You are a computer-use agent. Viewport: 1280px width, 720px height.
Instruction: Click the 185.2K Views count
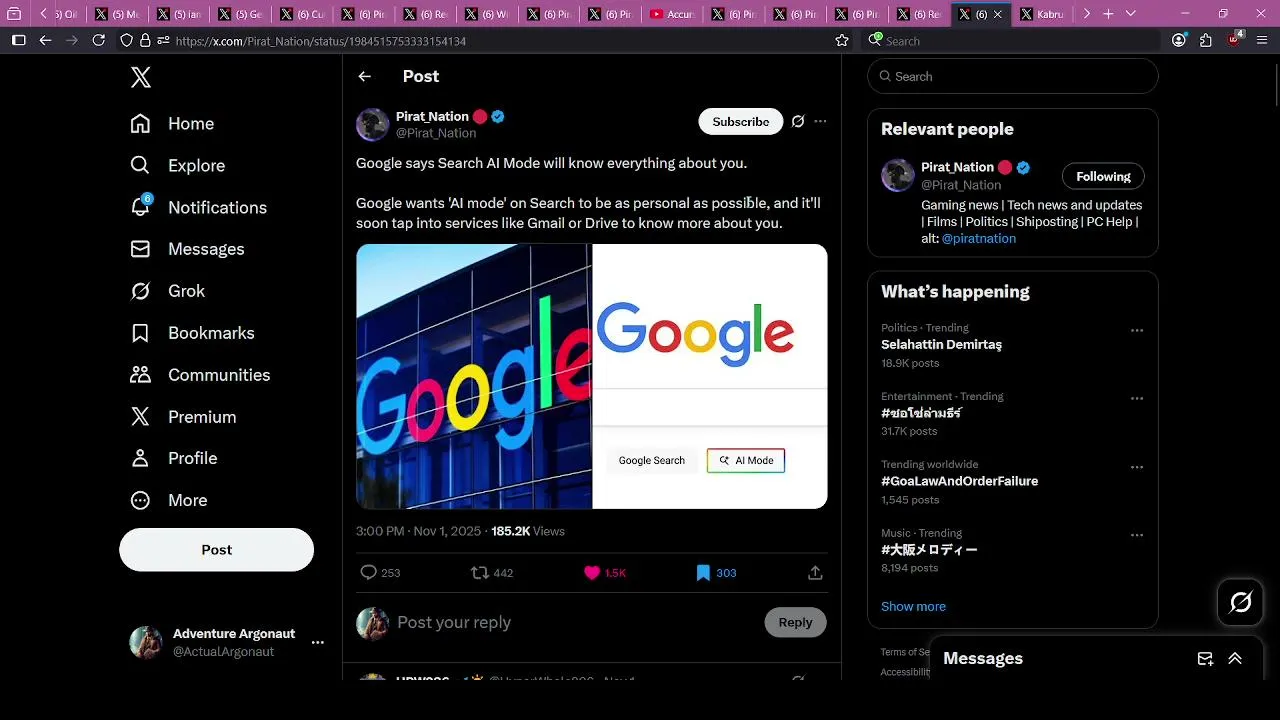point(528,531)
